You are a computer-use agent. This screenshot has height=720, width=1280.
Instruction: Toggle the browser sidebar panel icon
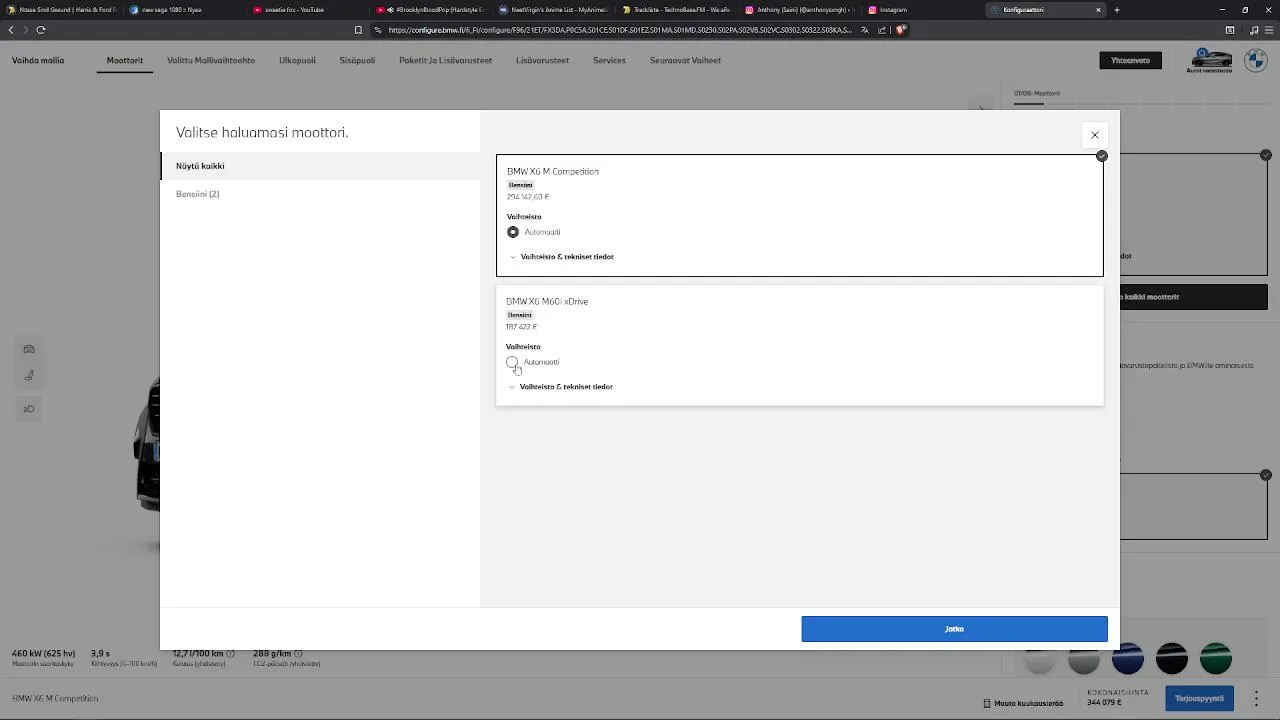1230,30
